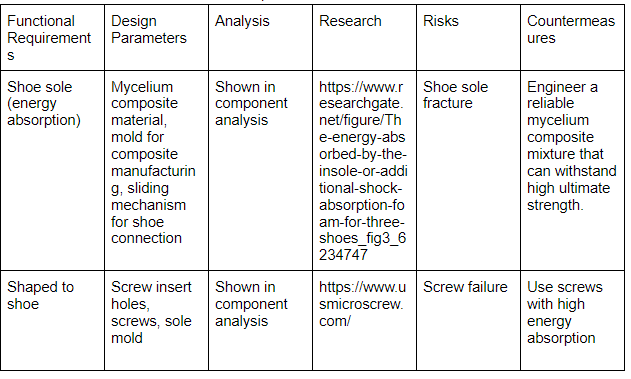Open the researchgate.net figure link
Screen dimensions: 631x379
click(363, 171)
